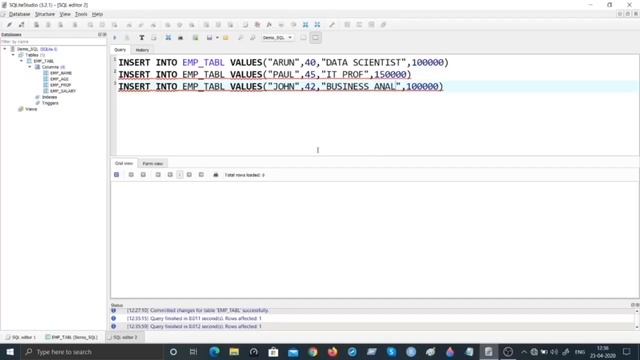The height and width of the screenshot is (360, 640).
Task: Open the configuration wrench icon in main toolbar
Action: coord(332,24)
